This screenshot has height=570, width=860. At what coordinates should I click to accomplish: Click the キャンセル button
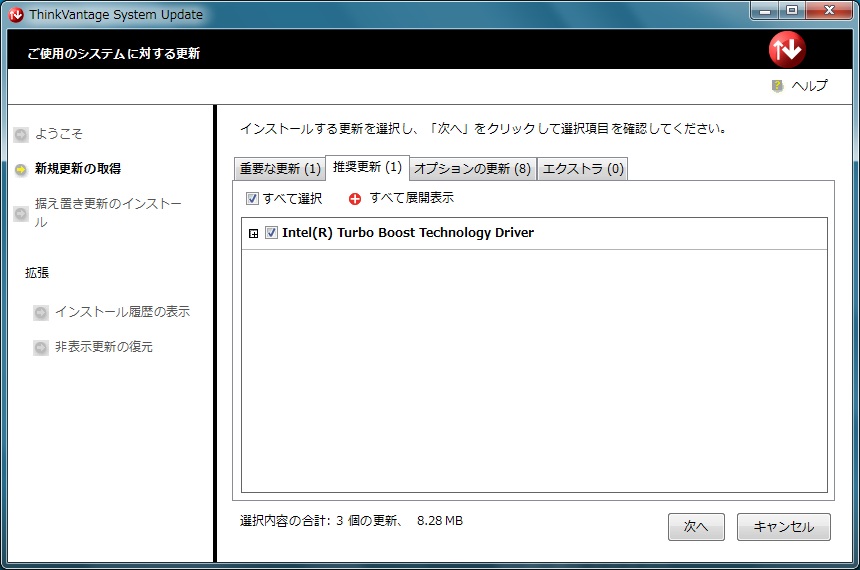(x=783, y=527)
